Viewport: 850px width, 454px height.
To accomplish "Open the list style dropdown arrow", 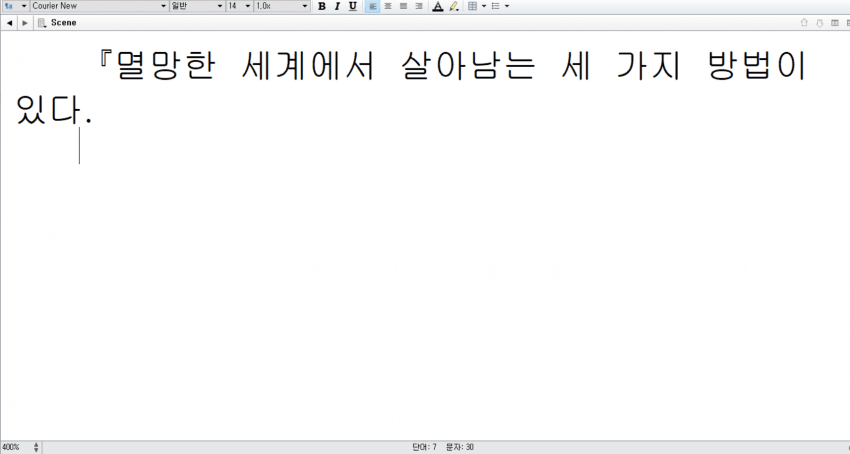I will click(507, 7).
